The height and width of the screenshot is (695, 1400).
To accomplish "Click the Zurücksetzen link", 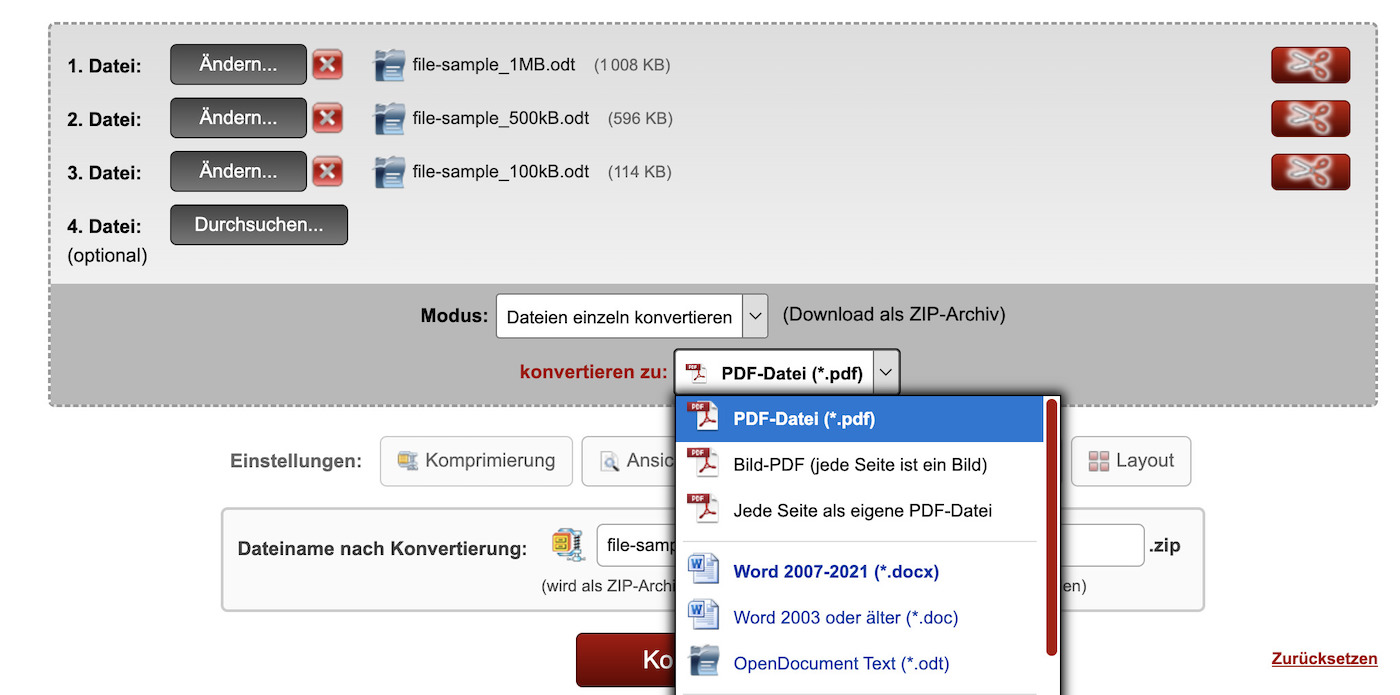I will coord(1324,658).
